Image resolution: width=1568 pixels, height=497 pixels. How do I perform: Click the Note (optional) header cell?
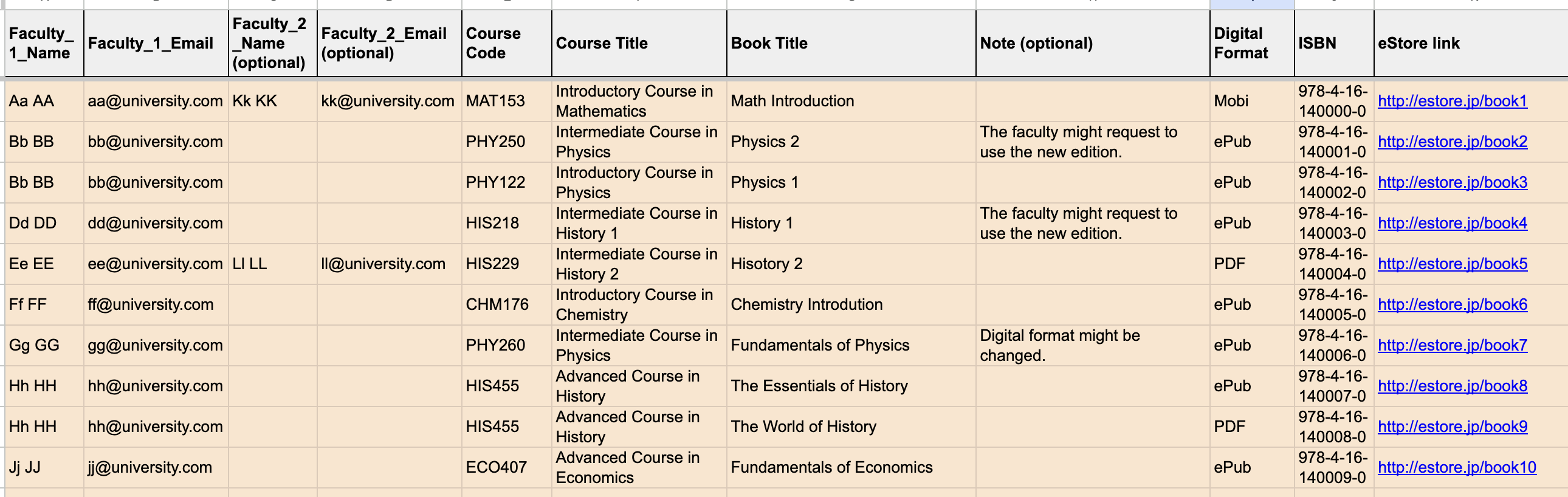point(1093,43)
